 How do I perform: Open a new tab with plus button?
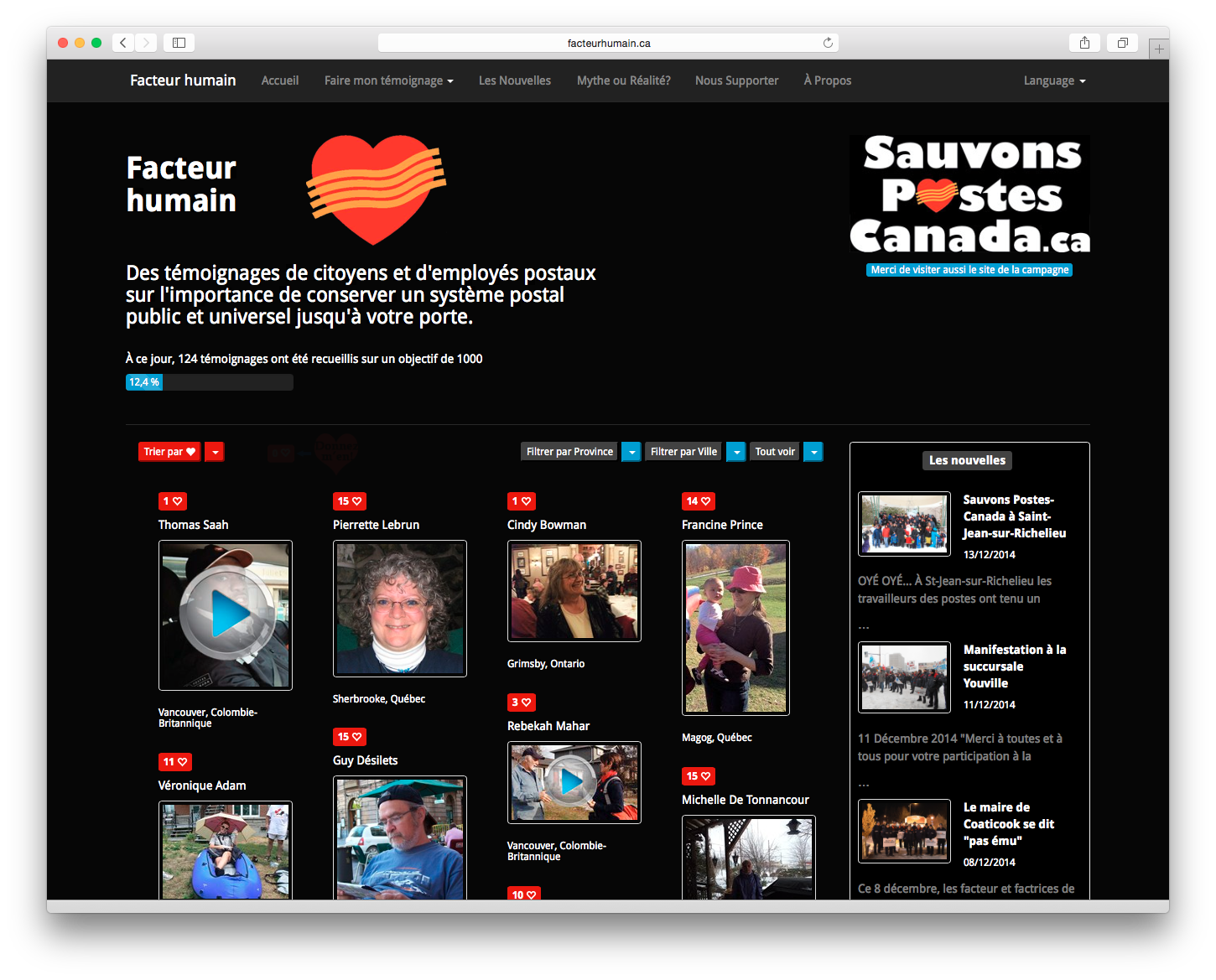(x=1159, y=49)
